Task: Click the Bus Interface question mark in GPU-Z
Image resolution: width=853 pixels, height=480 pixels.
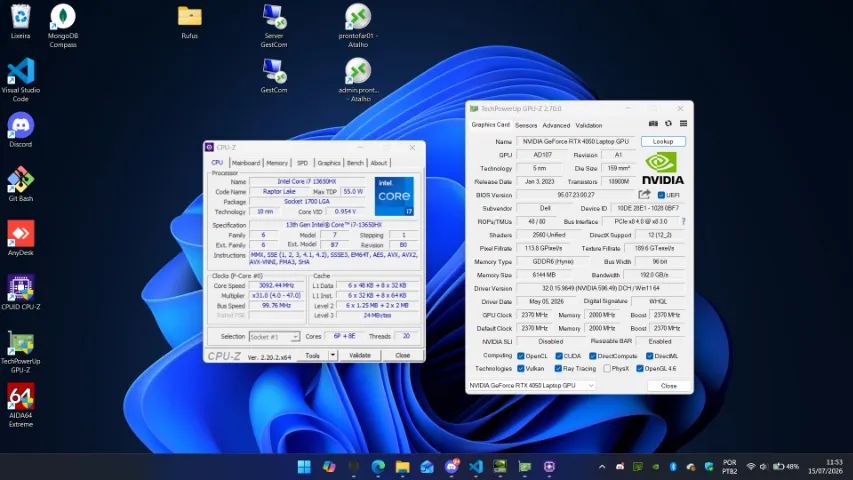Action: coord(683,221)
